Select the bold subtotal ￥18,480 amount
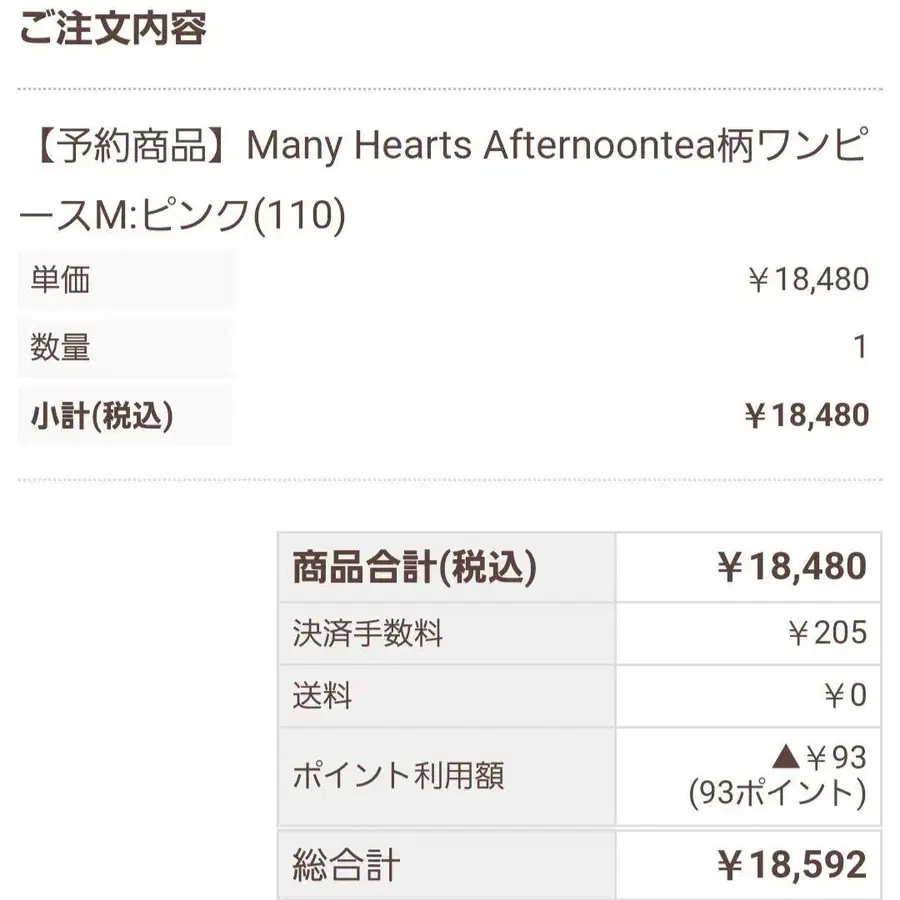The width and height of the screenshot is (900, 900). pos(807,415)
